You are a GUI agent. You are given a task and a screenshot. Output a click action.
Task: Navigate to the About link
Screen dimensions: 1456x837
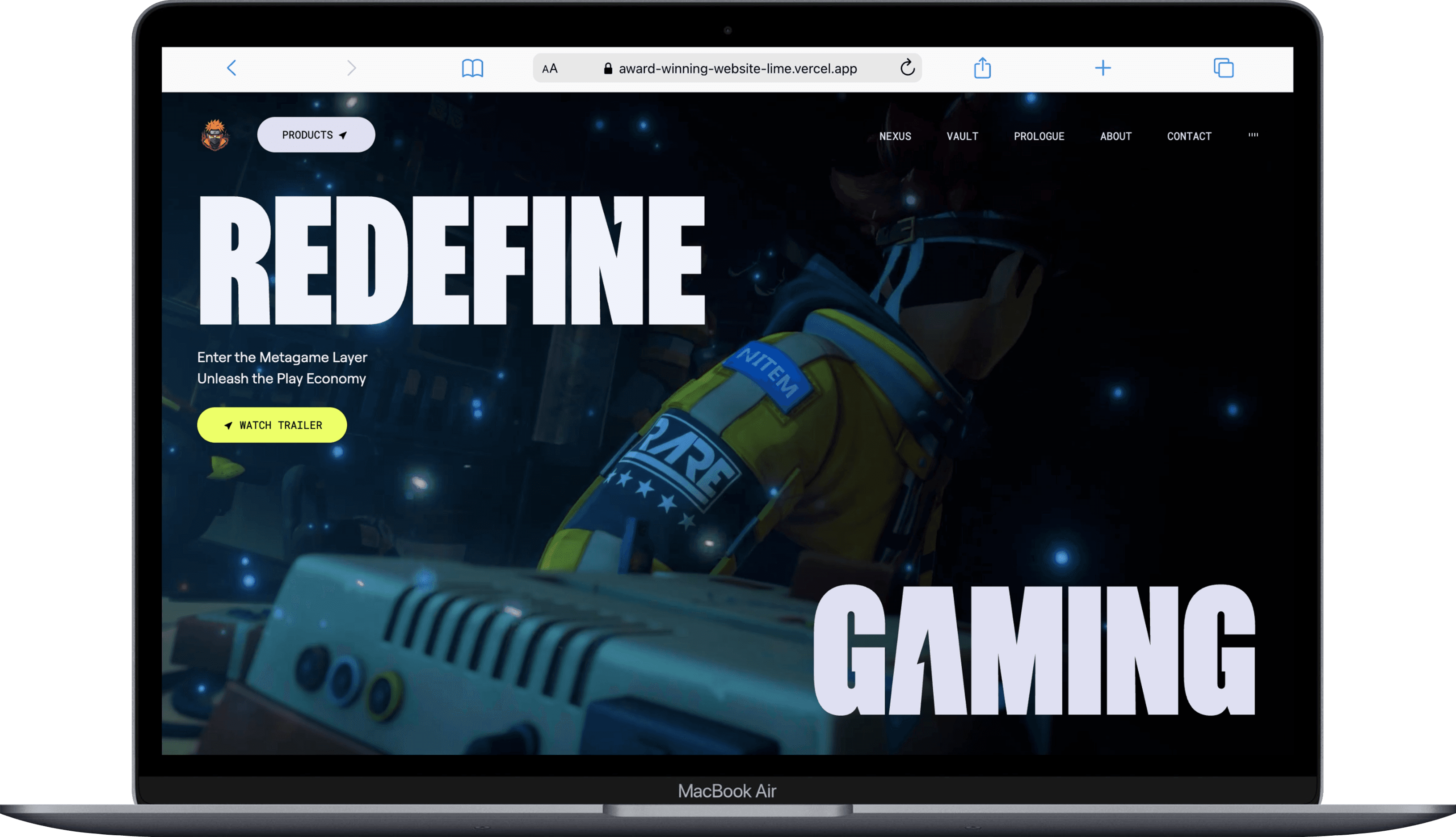[x=1115, y=136]
